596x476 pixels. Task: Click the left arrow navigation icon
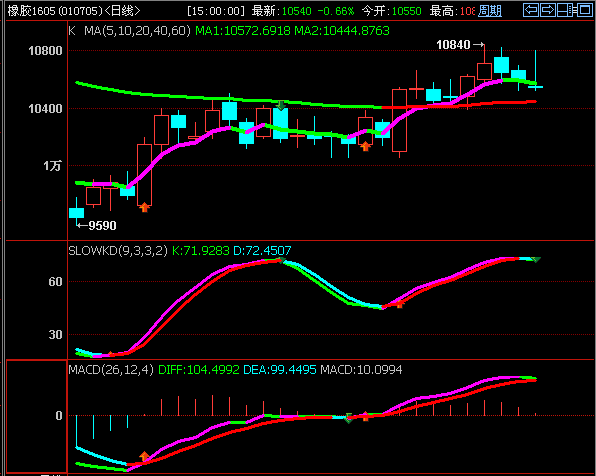coord(531,10)
